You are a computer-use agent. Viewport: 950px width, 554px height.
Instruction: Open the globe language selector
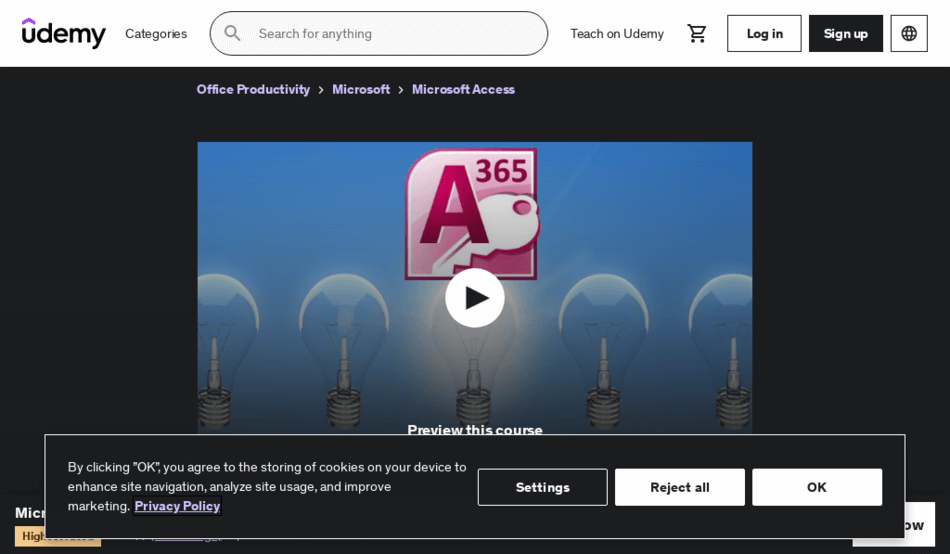909,33
